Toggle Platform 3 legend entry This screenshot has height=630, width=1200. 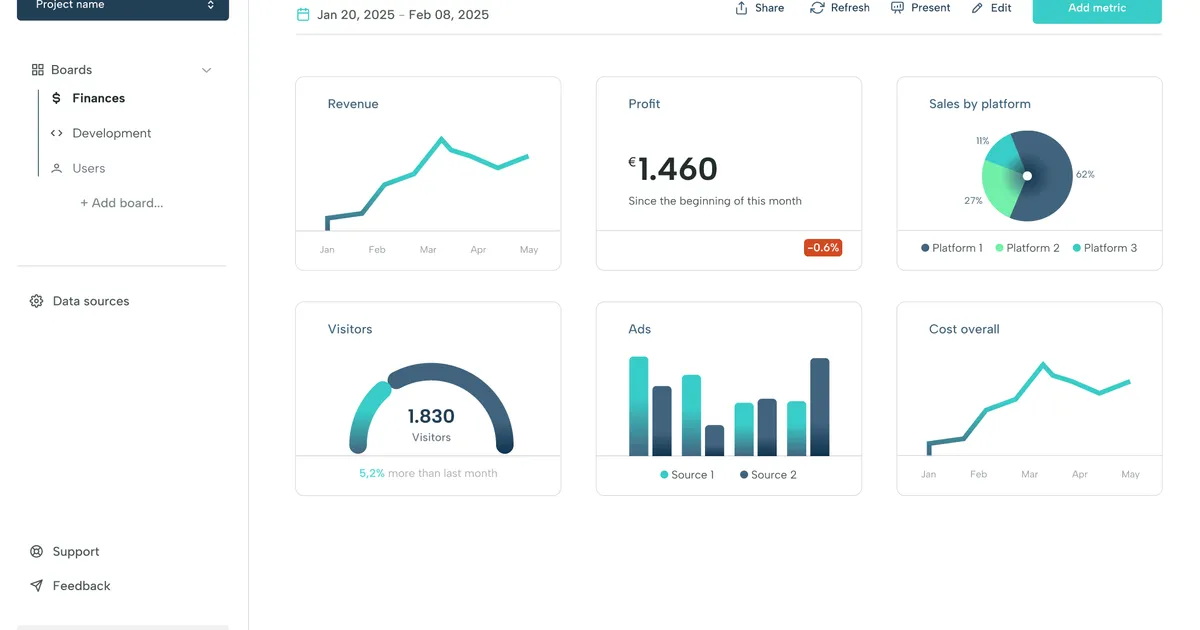1104,248
